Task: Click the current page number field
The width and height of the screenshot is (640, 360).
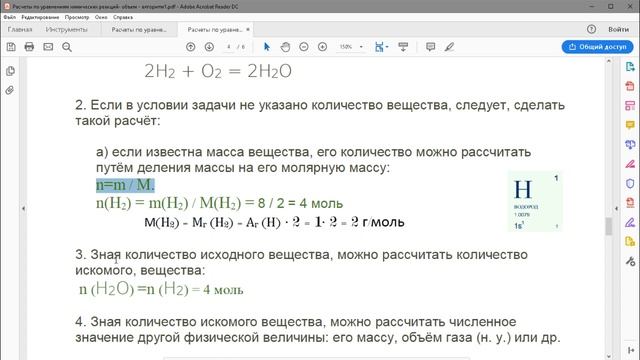Action: point(229,47)
